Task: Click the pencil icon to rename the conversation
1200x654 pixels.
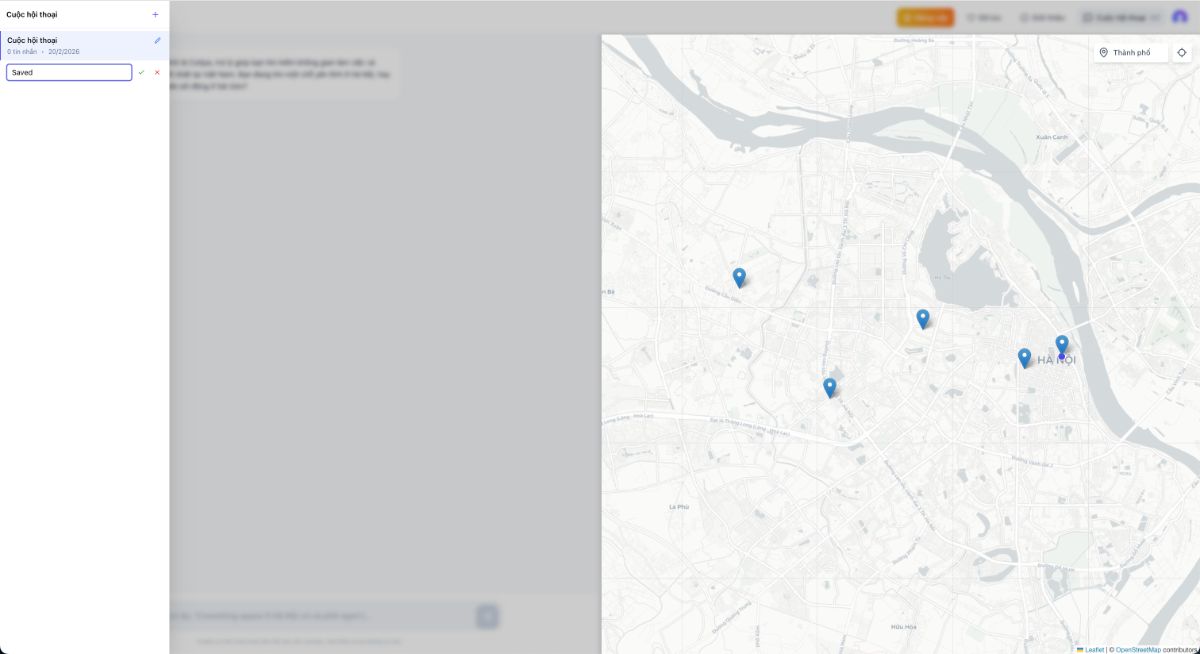Action: [157, 40]
